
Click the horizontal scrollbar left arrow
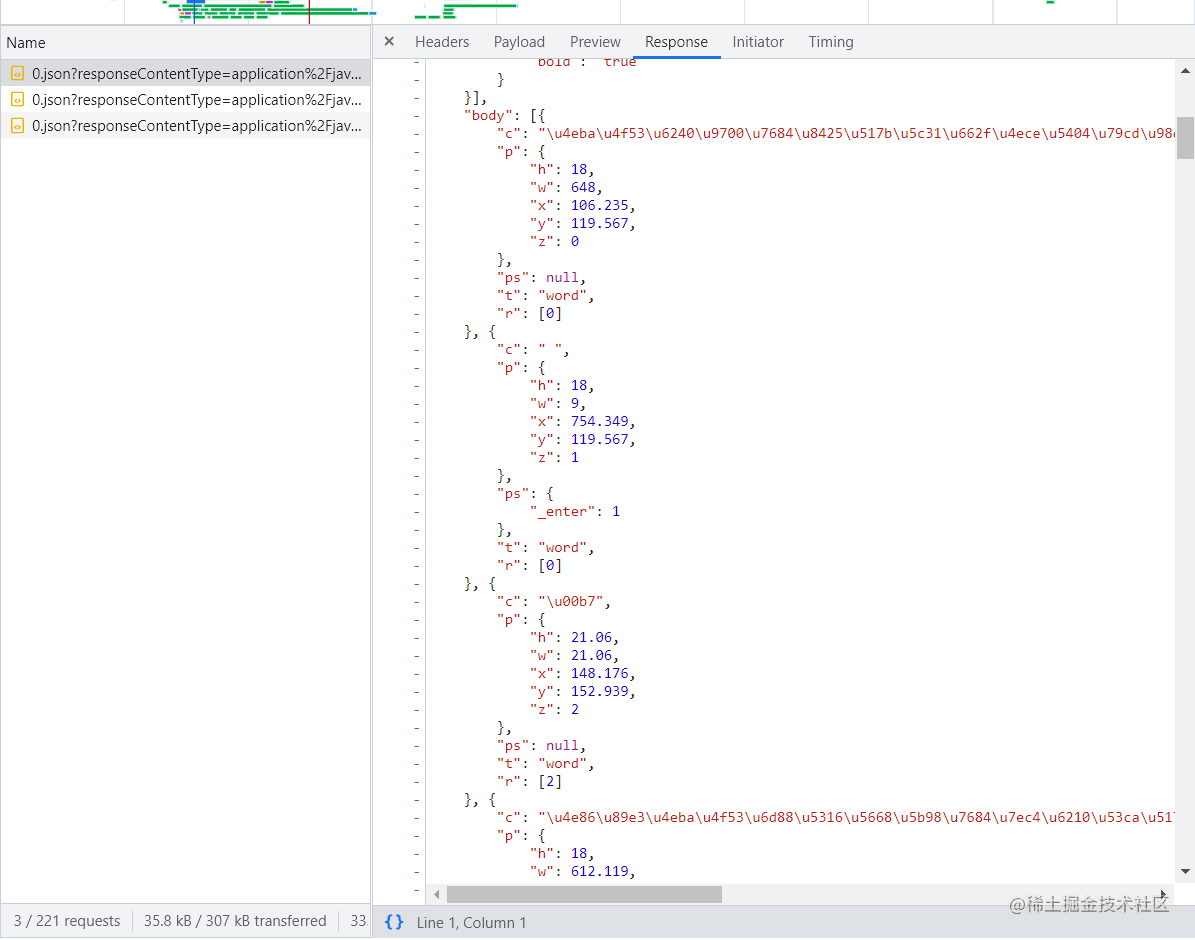437,894
